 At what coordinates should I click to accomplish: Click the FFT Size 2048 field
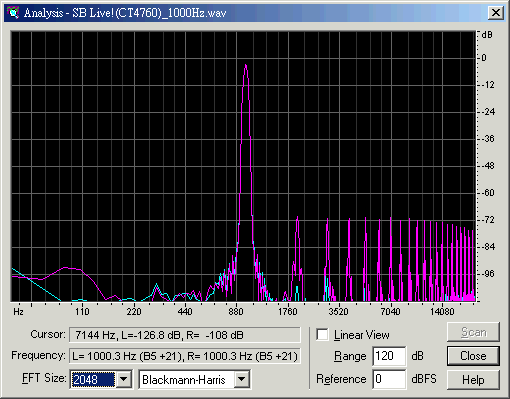pos(93,379)
